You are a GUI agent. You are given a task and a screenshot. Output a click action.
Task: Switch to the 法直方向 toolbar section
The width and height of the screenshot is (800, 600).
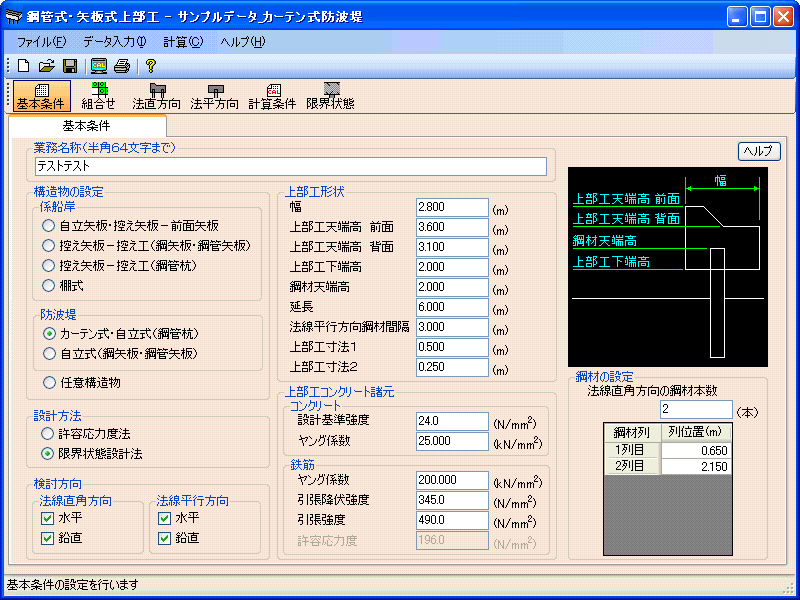click(x=157, y=96)
